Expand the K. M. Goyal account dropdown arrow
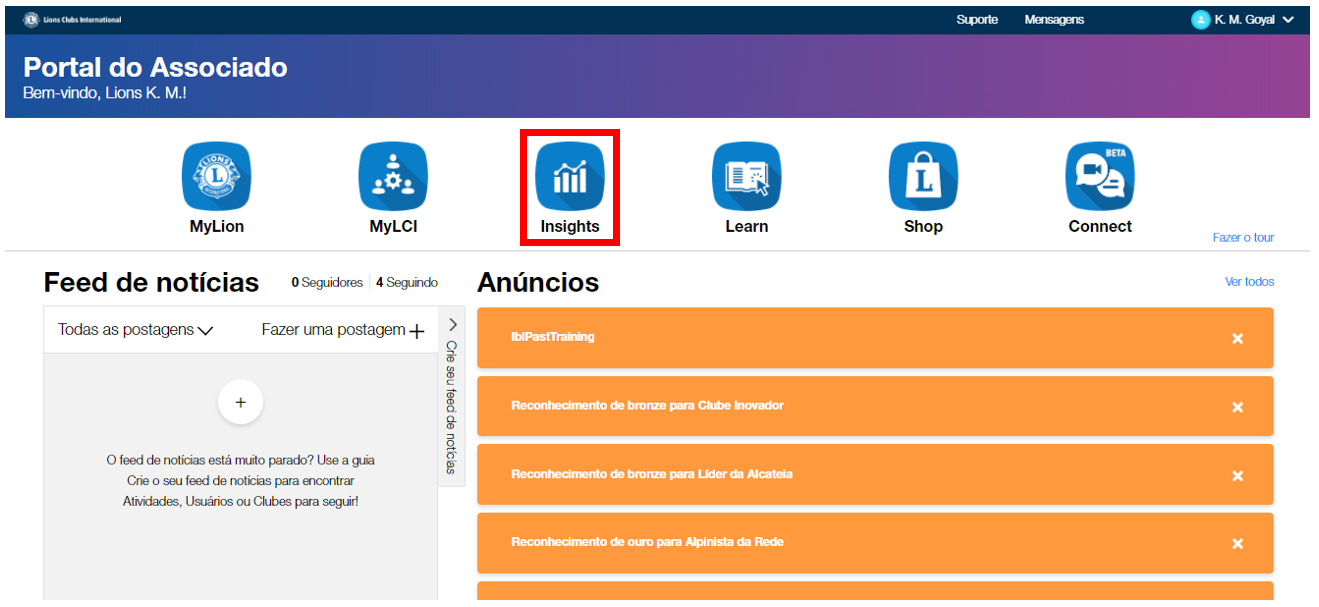Image resolution: width=1319 pixels, height=607 pixels. 1288,20
